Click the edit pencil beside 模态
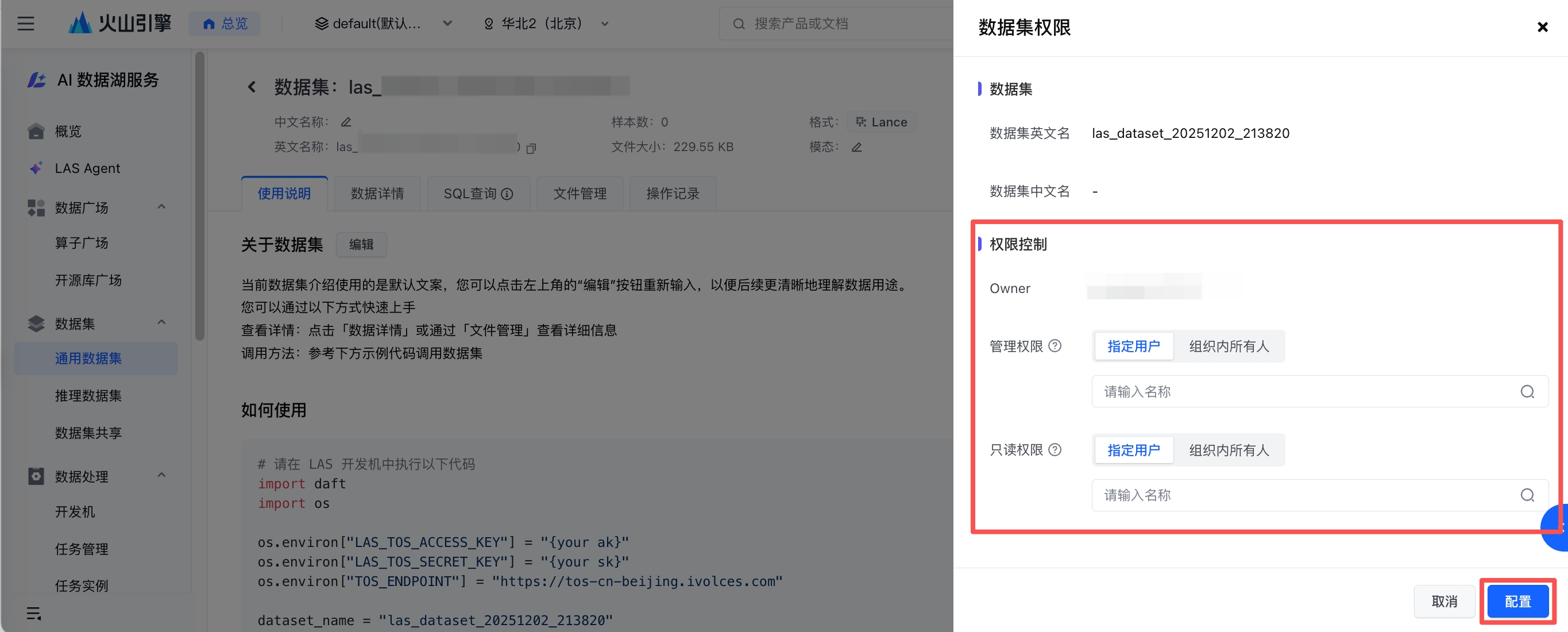1568x632 pixels. pyautogui.click(x=856, y=147)
